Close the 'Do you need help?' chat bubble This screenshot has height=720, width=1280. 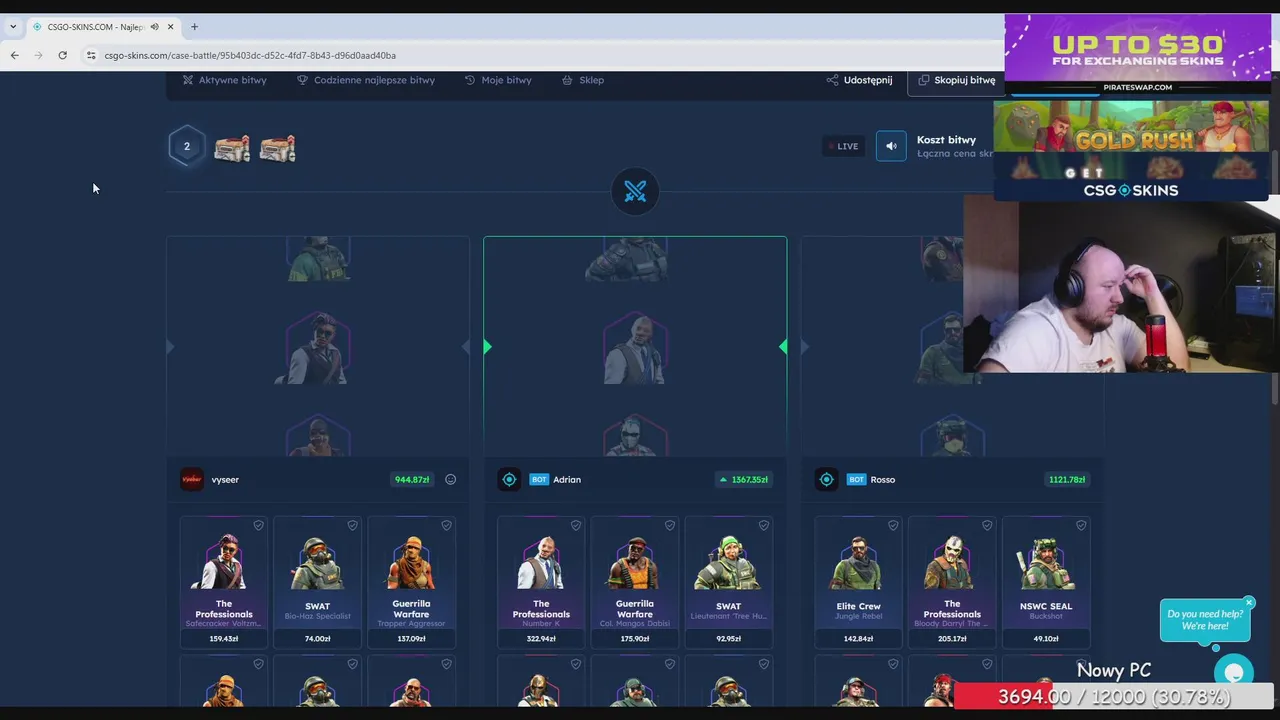coord(1249,603)
